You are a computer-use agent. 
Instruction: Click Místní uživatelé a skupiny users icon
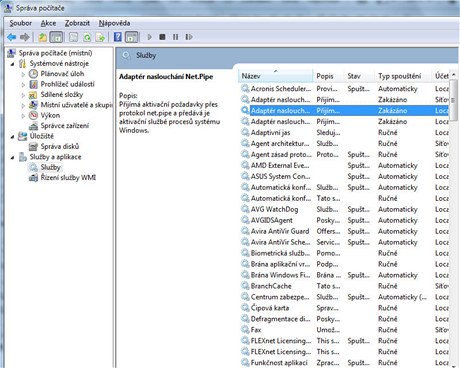(33, 105)
